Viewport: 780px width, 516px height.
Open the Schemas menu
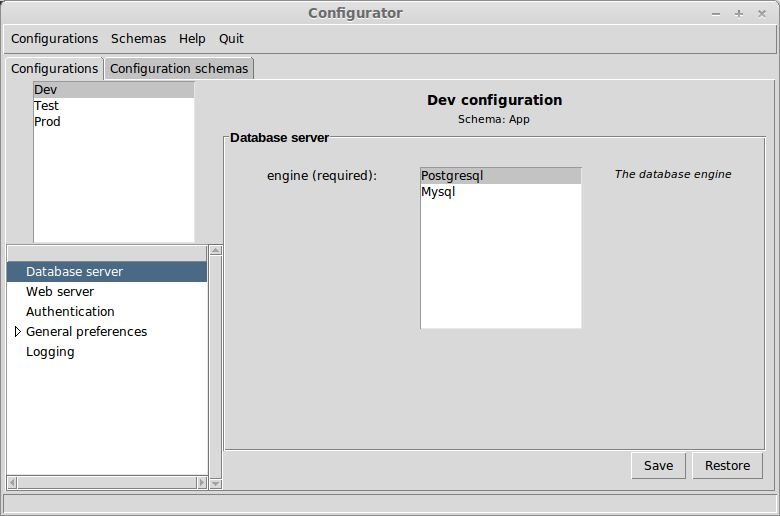click(x=138, y=39)
